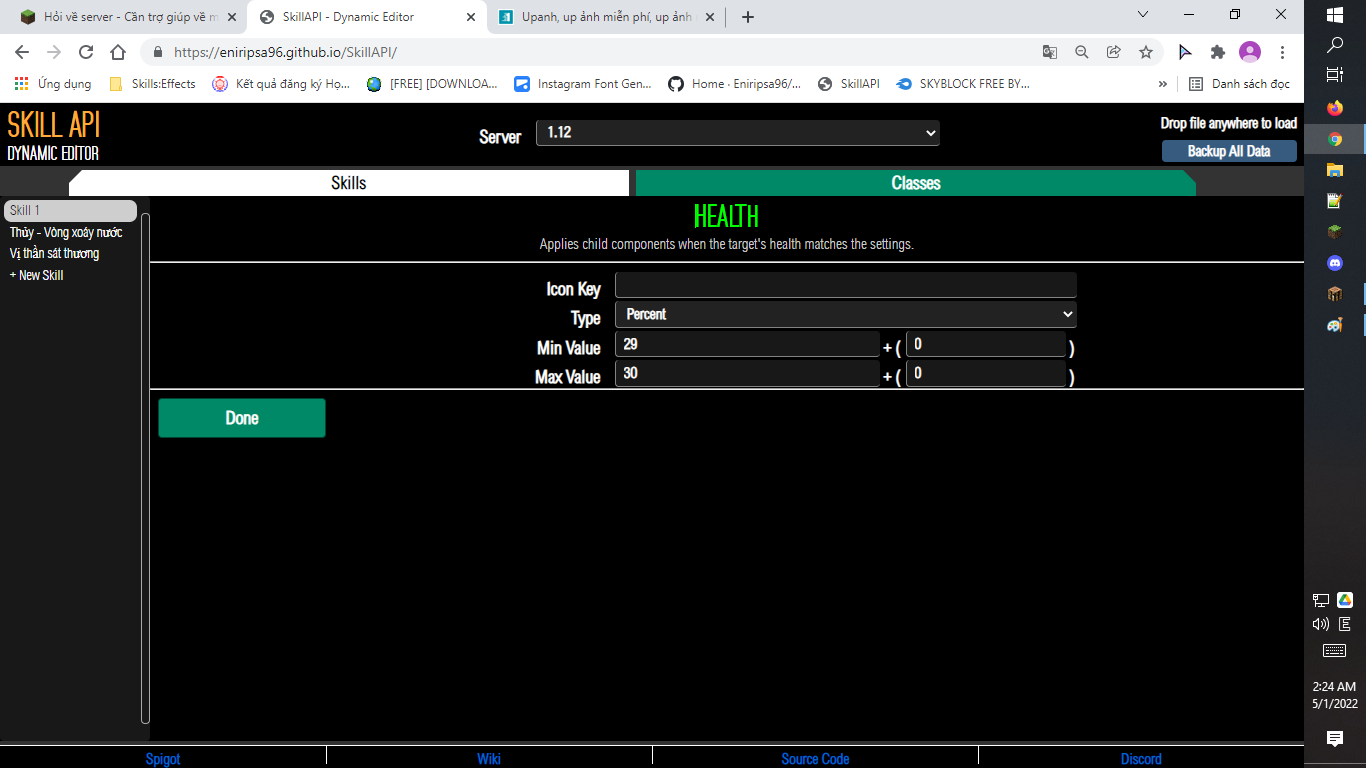This screenshot has height=768, width=1366.
Task: Open the browser home page icon
Action: point(118,52)
